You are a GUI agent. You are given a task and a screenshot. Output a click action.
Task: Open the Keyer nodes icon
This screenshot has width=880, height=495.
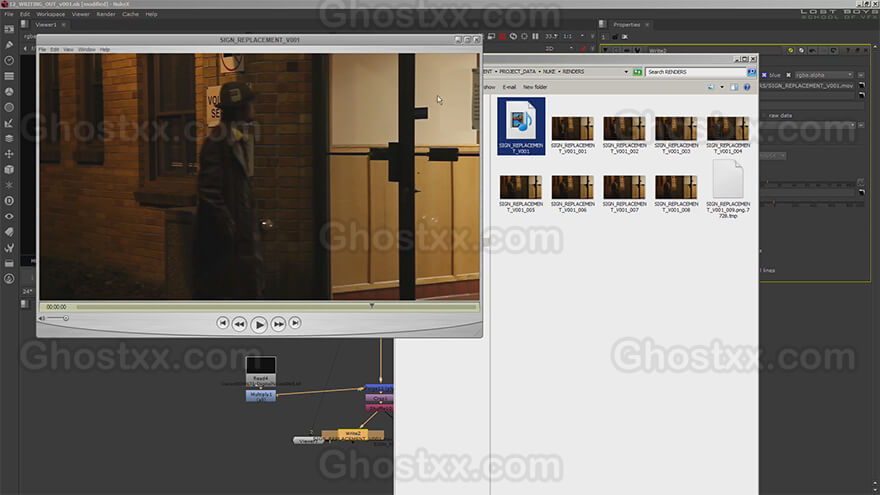pos(9,123)
